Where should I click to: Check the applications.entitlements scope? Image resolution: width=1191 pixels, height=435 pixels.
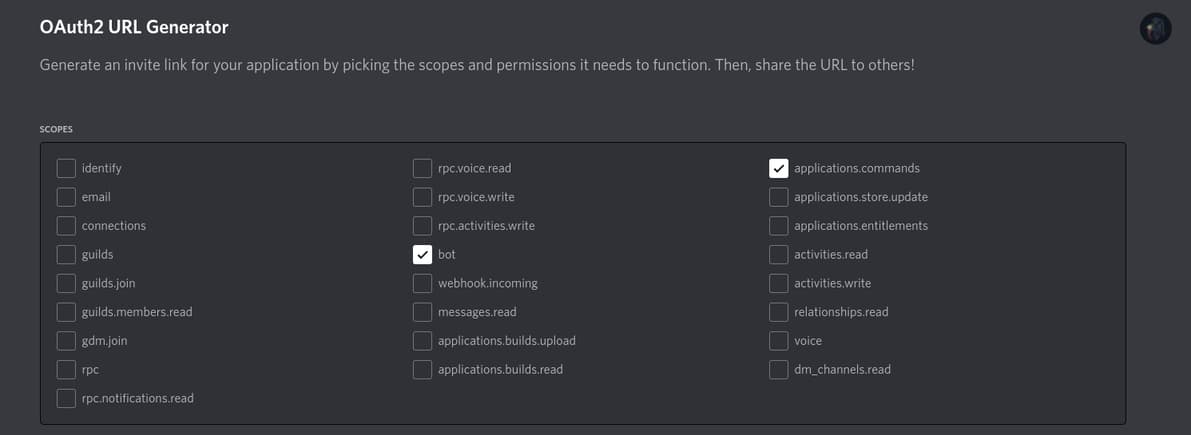pyautogui.click(x=778, y=226)
